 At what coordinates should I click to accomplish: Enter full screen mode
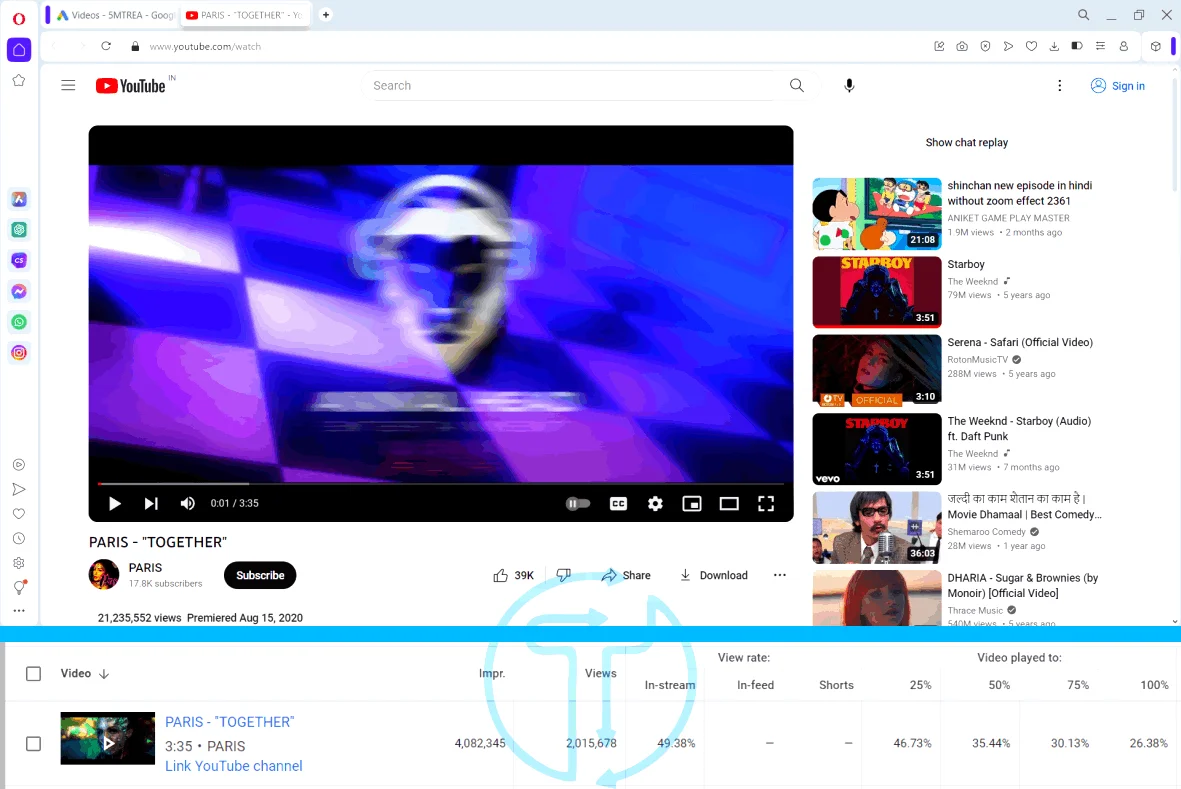(766, 504)
